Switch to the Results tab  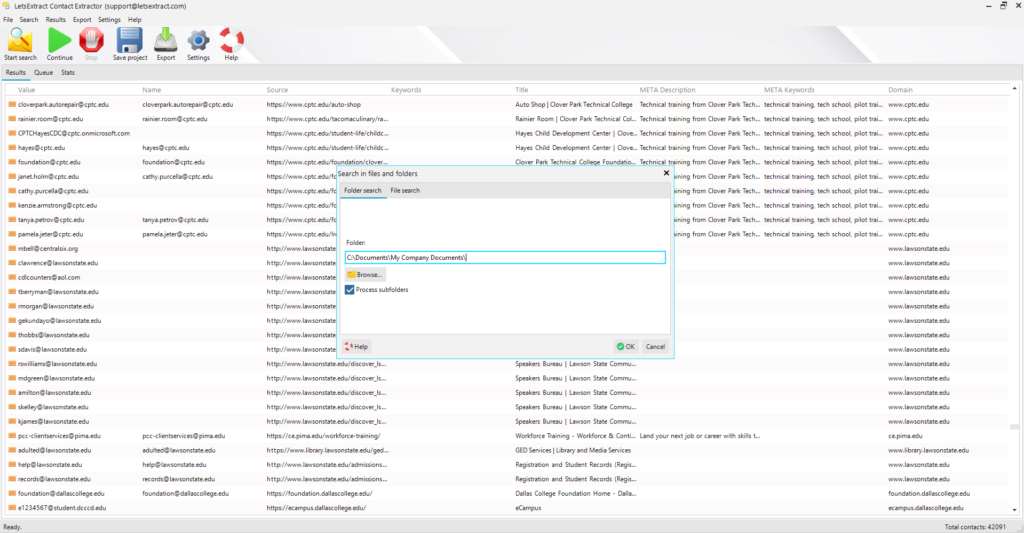(16, 73)
